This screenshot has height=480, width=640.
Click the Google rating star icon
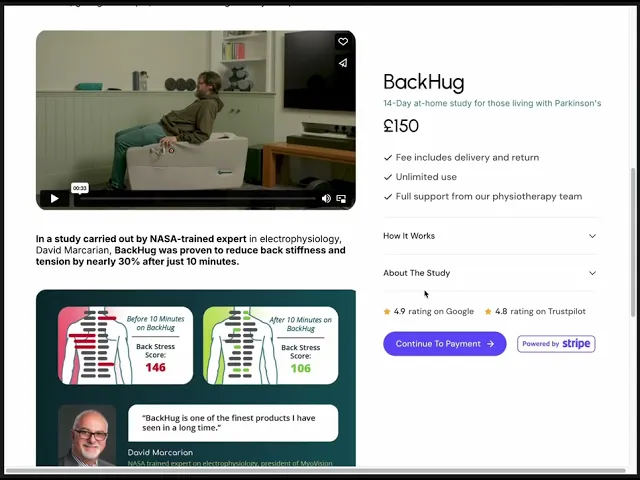click(387, 311)
